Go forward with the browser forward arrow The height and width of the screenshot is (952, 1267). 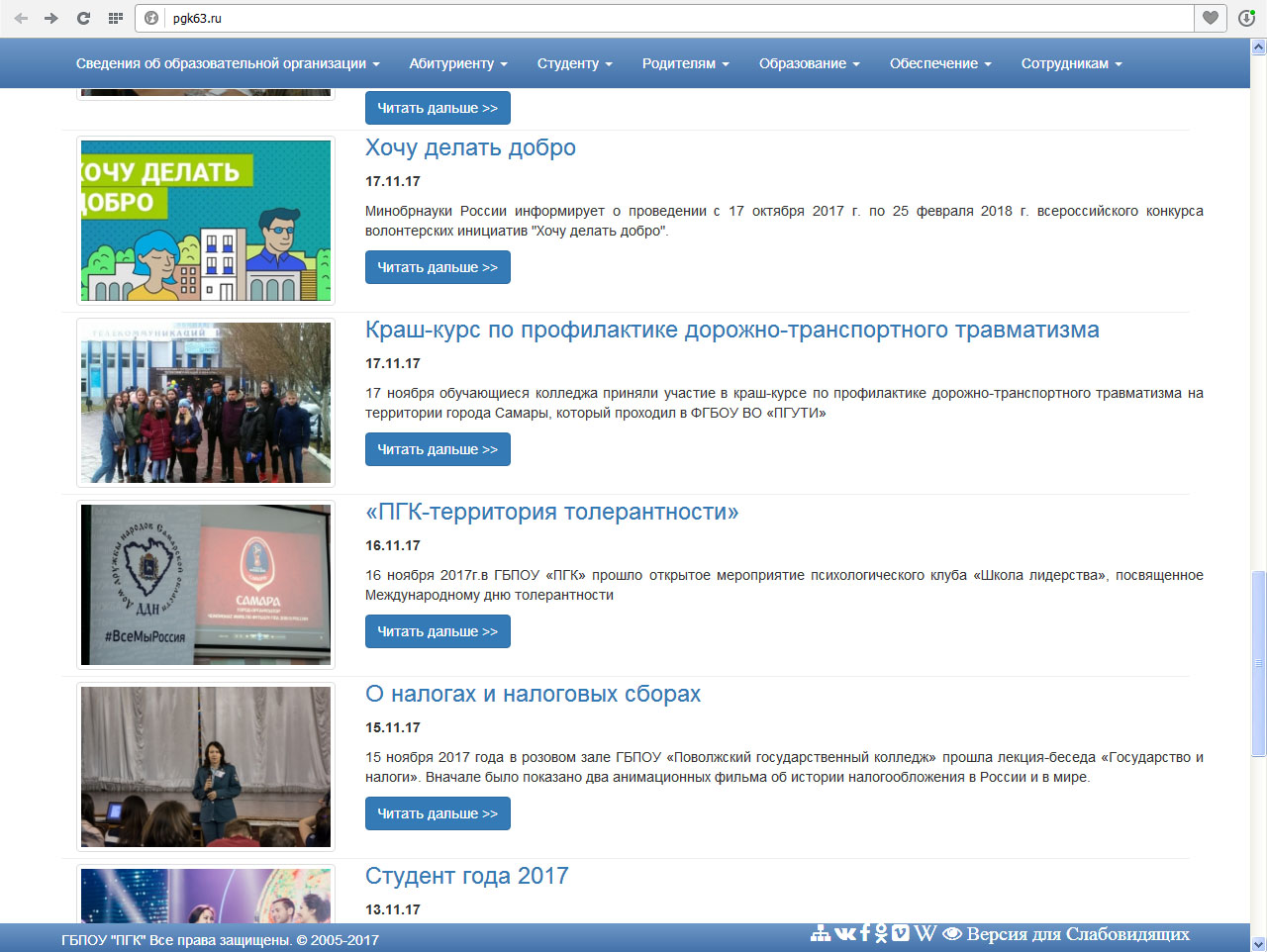coord(51,18)
